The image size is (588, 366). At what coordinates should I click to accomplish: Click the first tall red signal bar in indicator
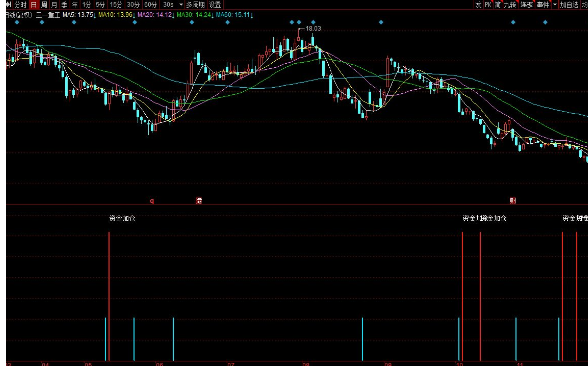point(109,296)
